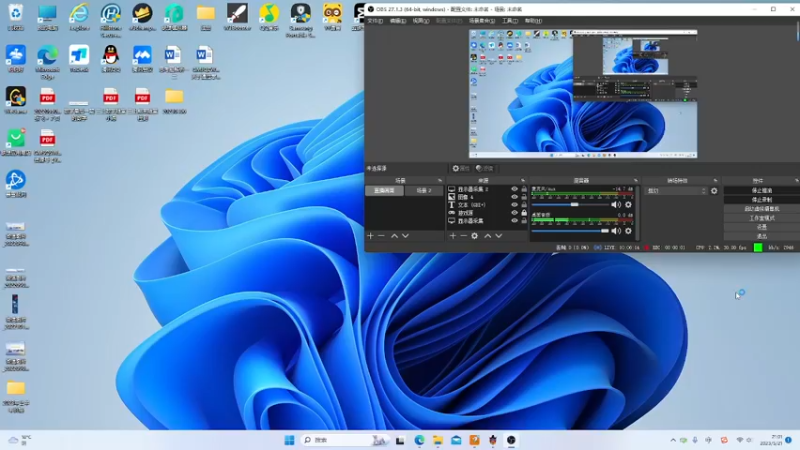Click the Windows Start button
The height and width of the screenshot is (450, 800).
[x=289, y=440]
